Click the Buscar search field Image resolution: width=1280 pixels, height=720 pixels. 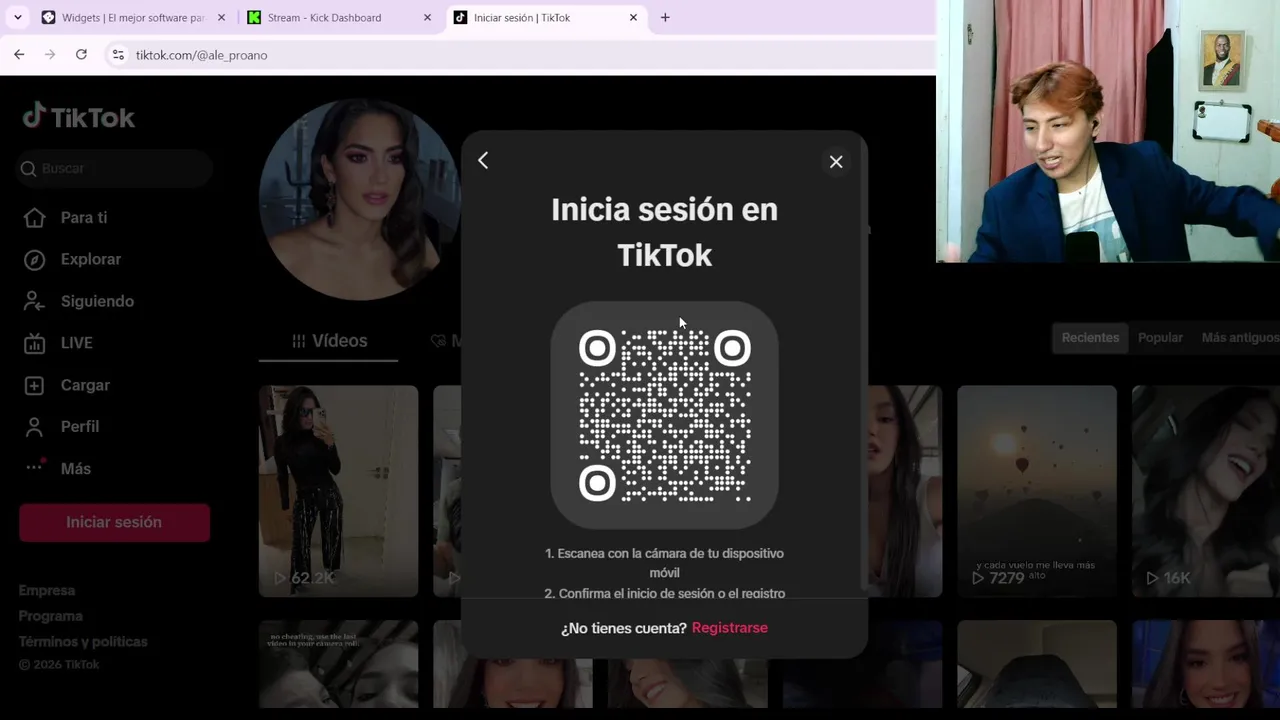pyautogui.click(x=115, y=168)
